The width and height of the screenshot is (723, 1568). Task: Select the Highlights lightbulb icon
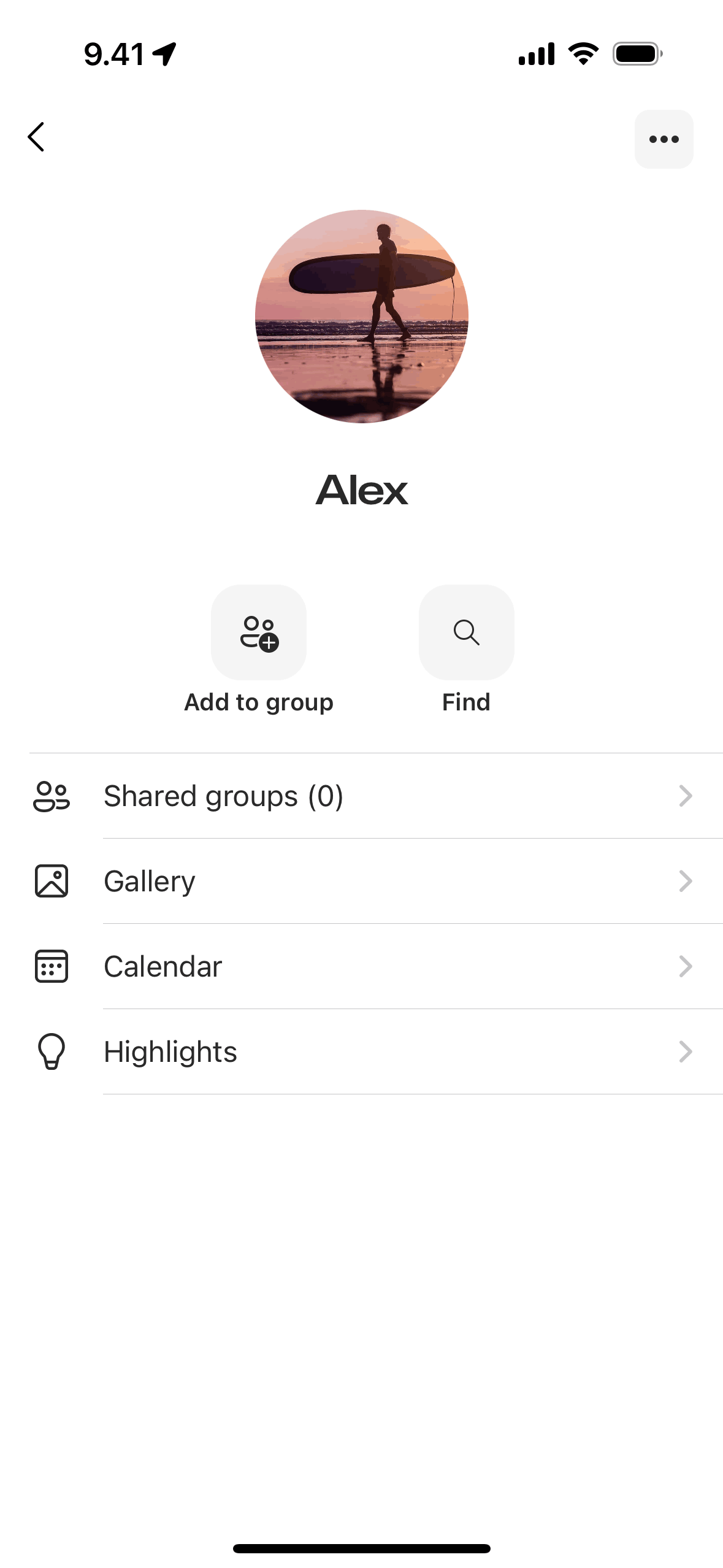tap(52, 1051)
